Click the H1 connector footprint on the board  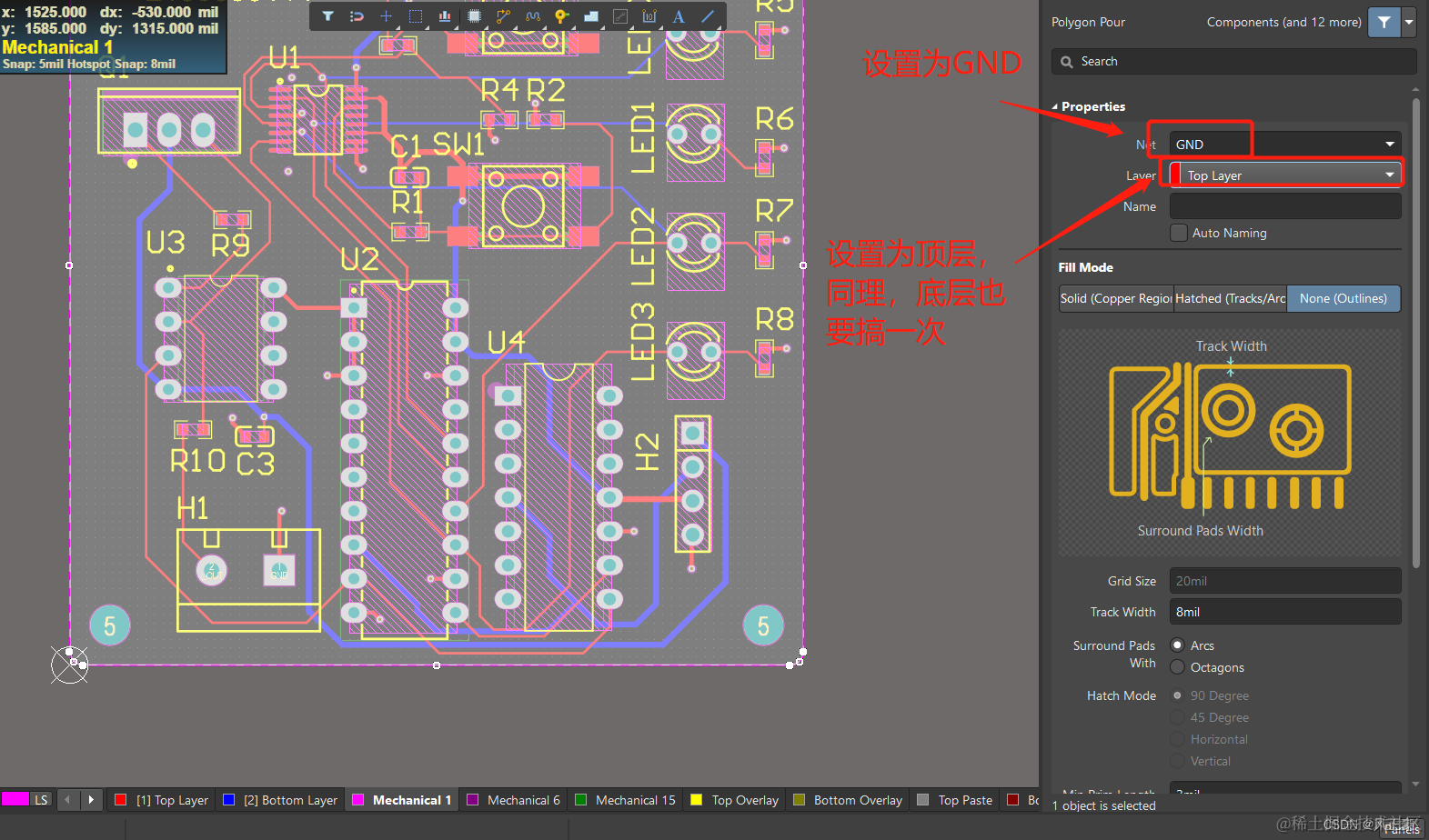tap(248, 579)
